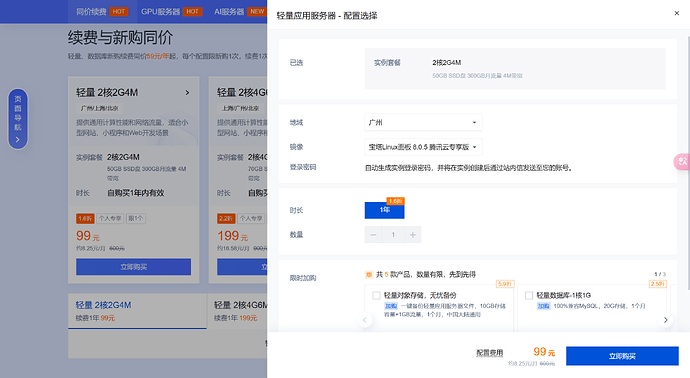Open the 地域 region dropdown showing 广州
690x378 pixels.
[x=423, y=122]
